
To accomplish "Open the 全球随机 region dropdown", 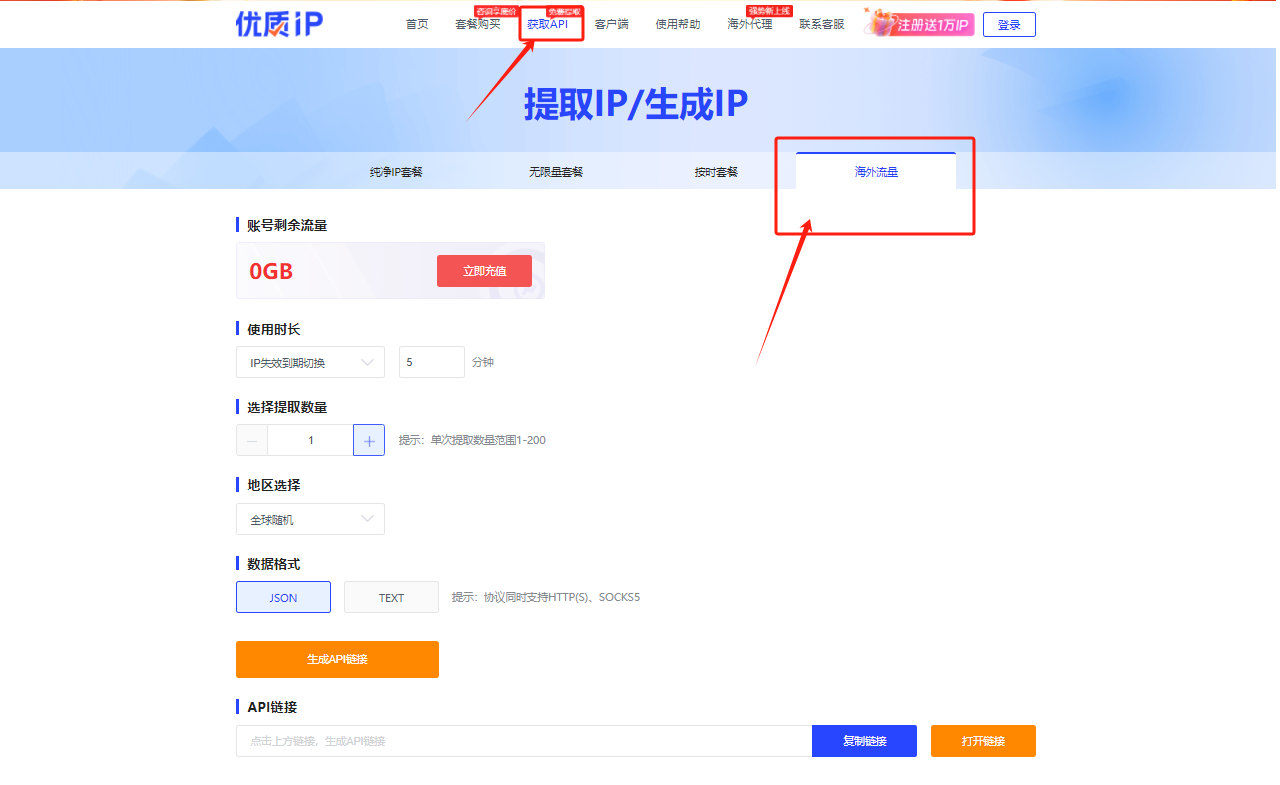I will tap(310, 519).
